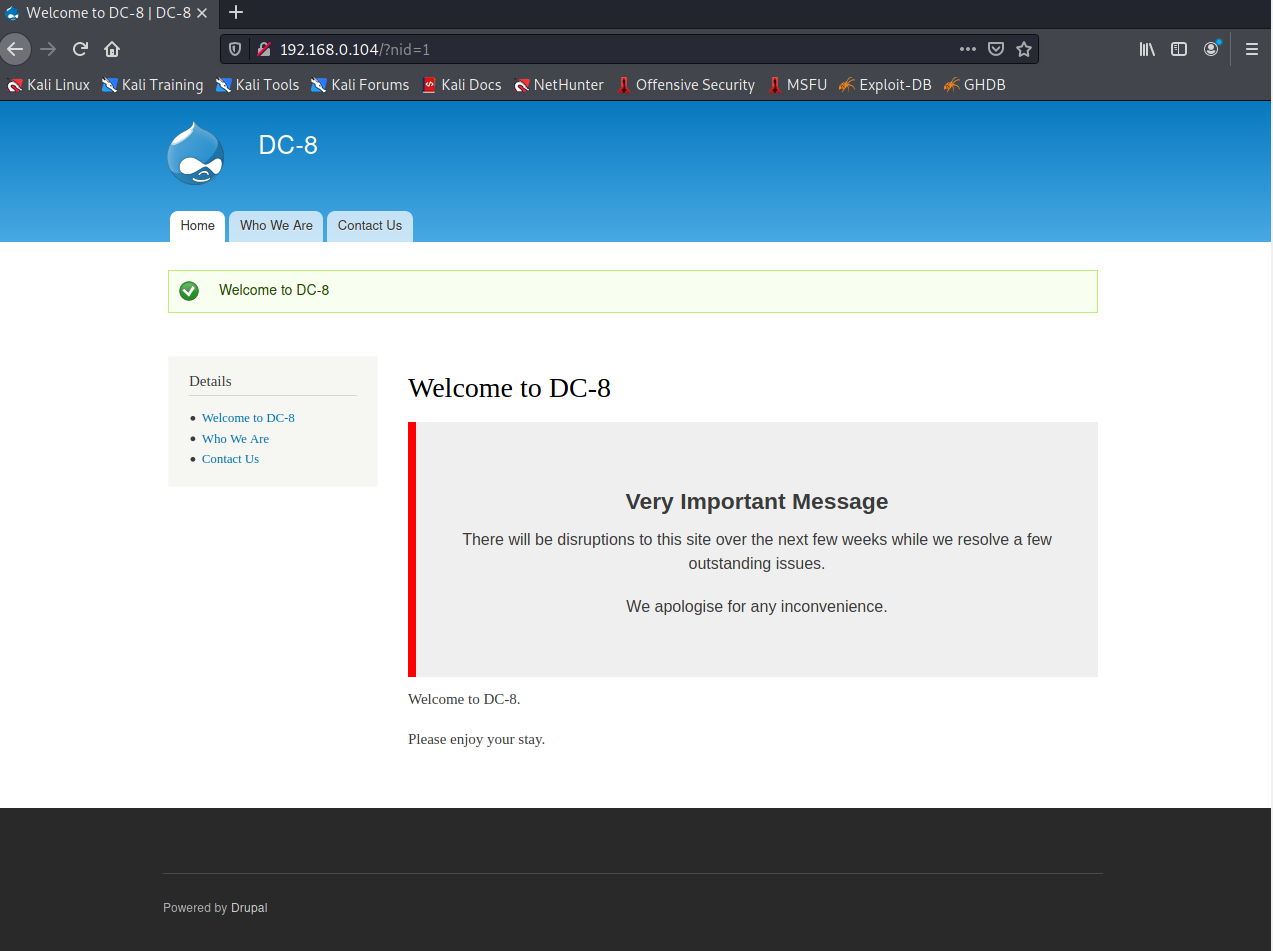Open Kali Linux bookmark
Viewport: 1273px width, 951px height.
49,85
